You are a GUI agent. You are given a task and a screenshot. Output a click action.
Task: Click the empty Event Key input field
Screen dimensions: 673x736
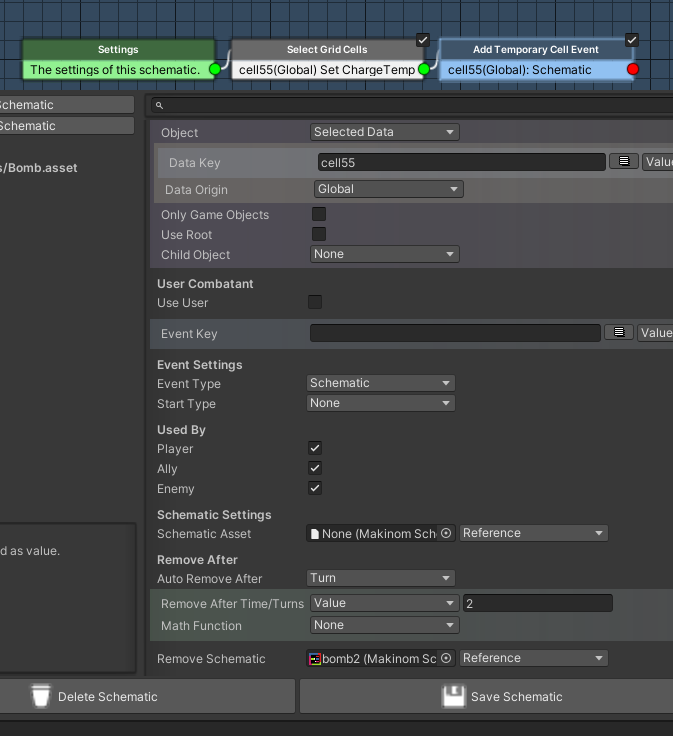point(455,333)
